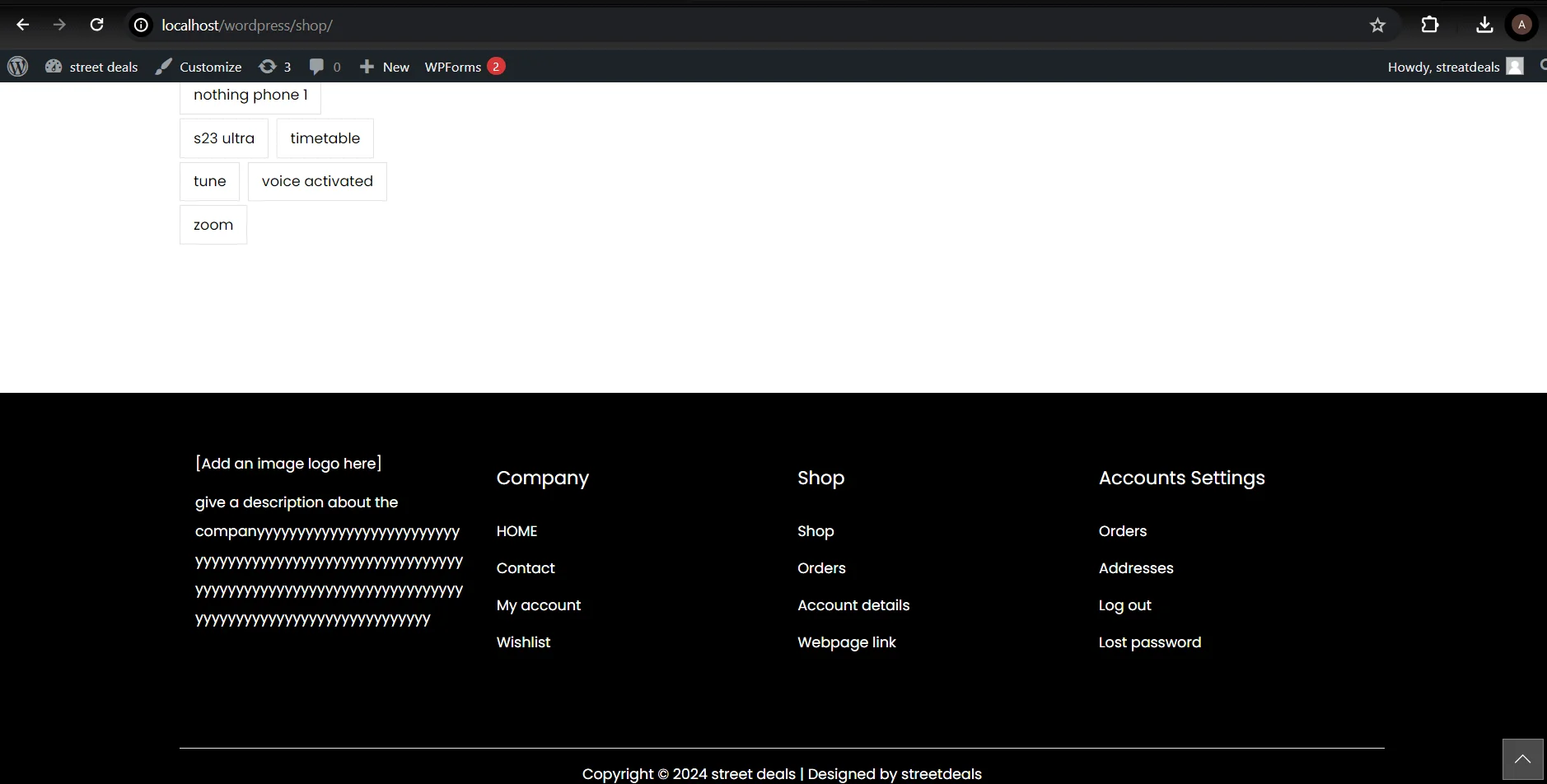Open the Addresses footer link
This screenshot has width=1547, height=784.
tap(1136, 568)
